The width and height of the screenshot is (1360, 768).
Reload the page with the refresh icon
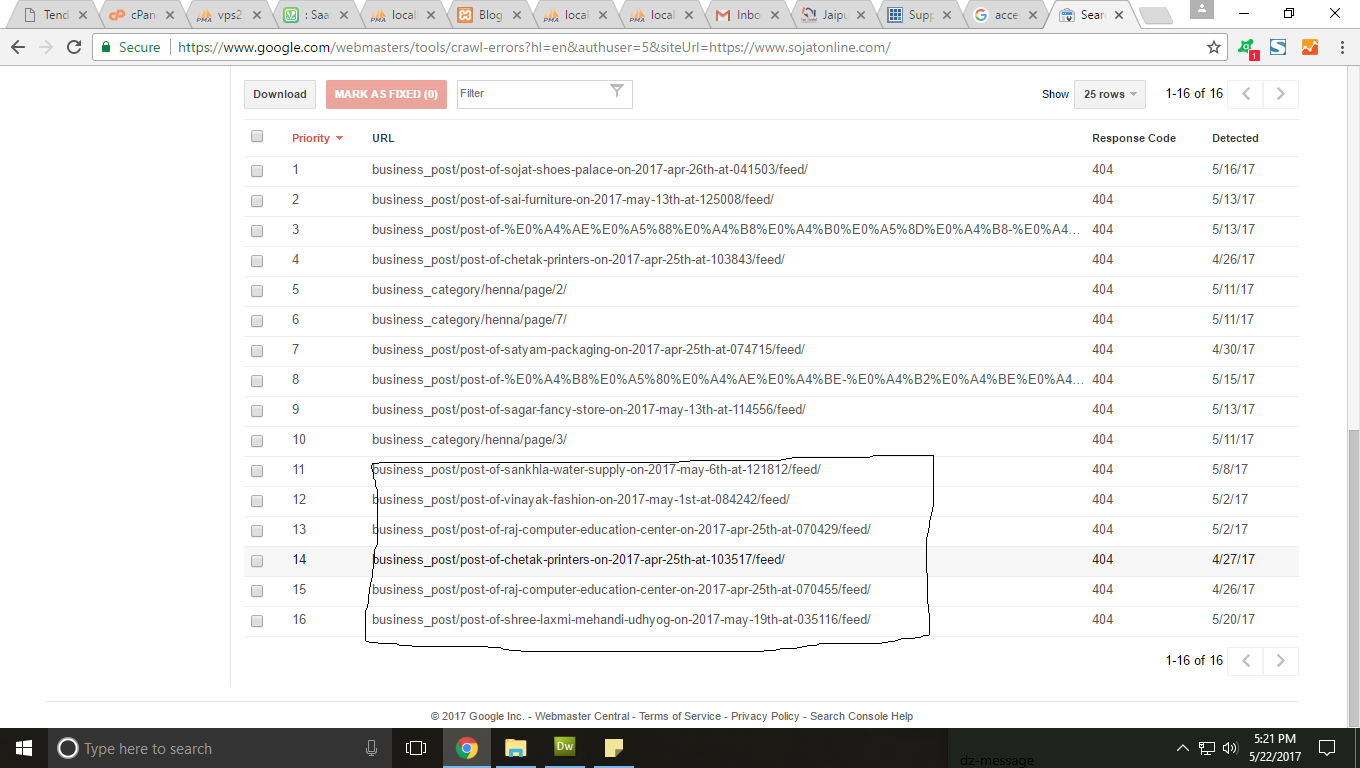pyautogui.click(x=74, y=47)
